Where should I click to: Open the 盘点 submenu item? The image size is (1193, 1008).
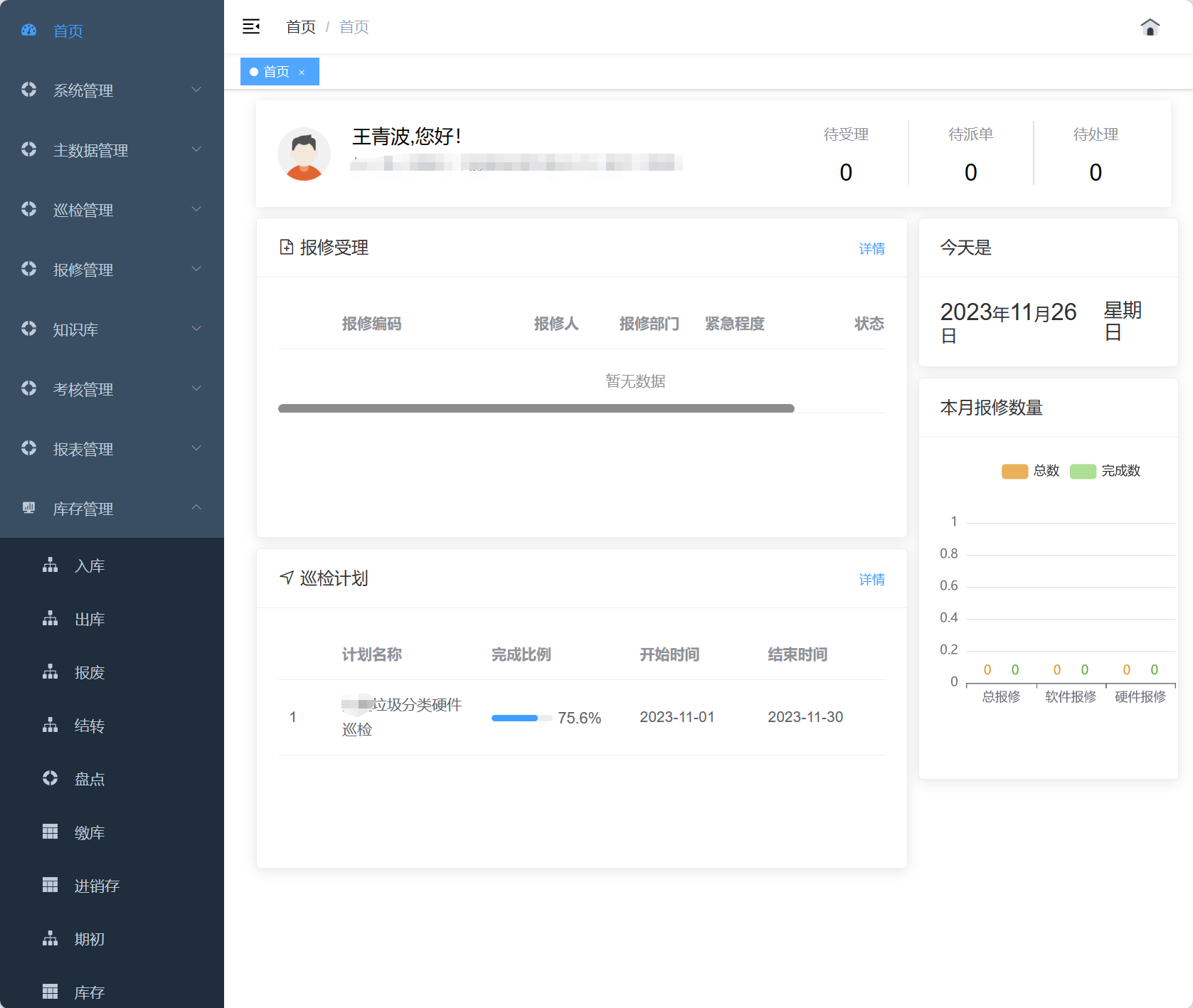coord(112,778)
